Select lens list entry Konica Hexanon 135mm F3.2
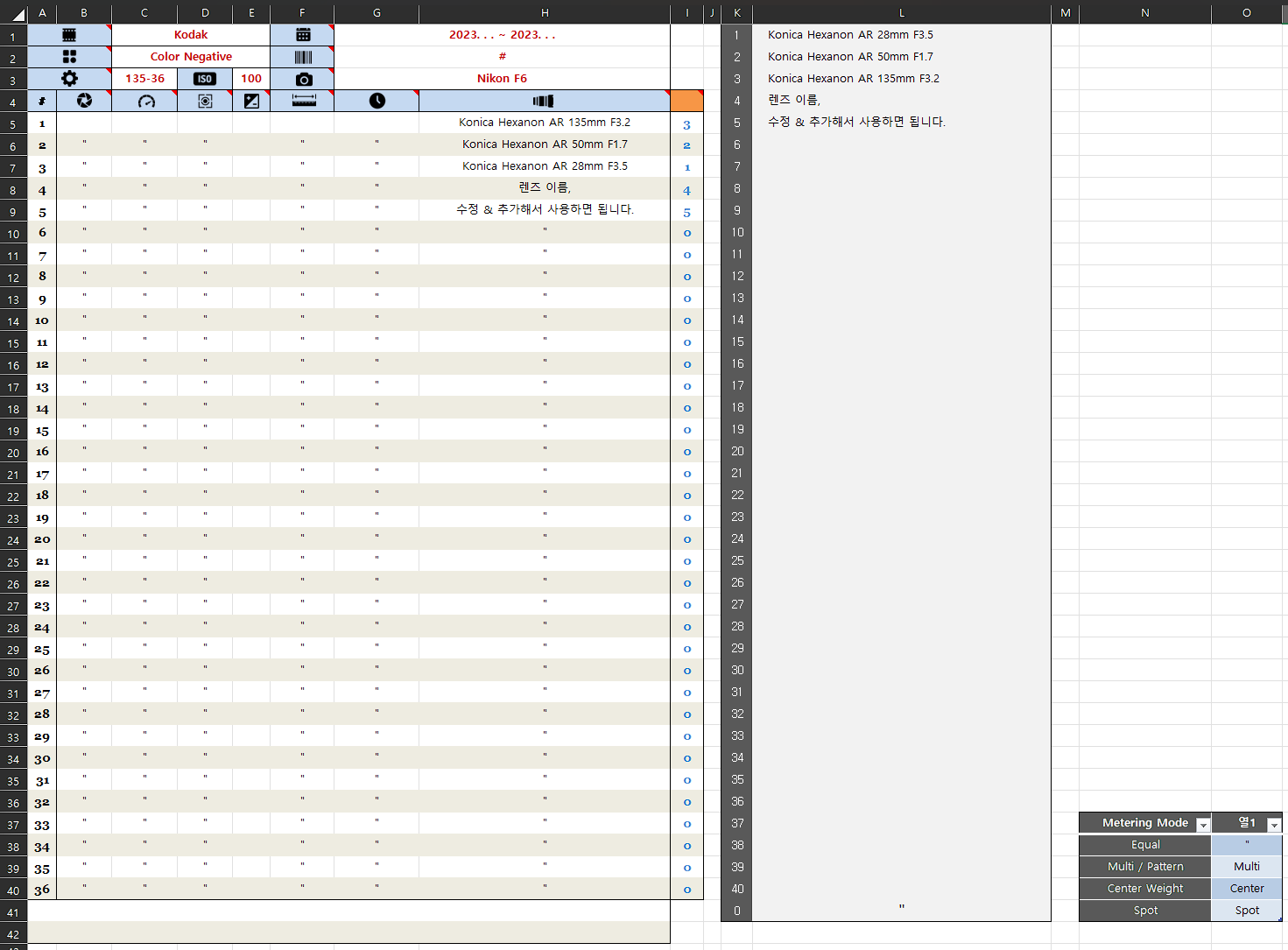 tap(902, 79)
